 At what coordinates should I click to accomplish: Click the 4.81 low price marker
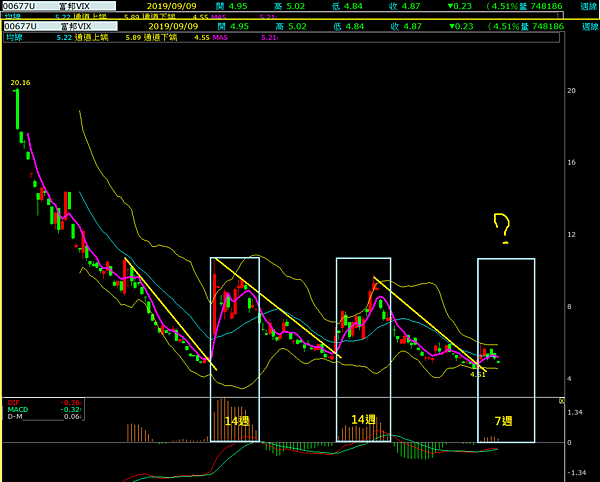pos(477,374)
